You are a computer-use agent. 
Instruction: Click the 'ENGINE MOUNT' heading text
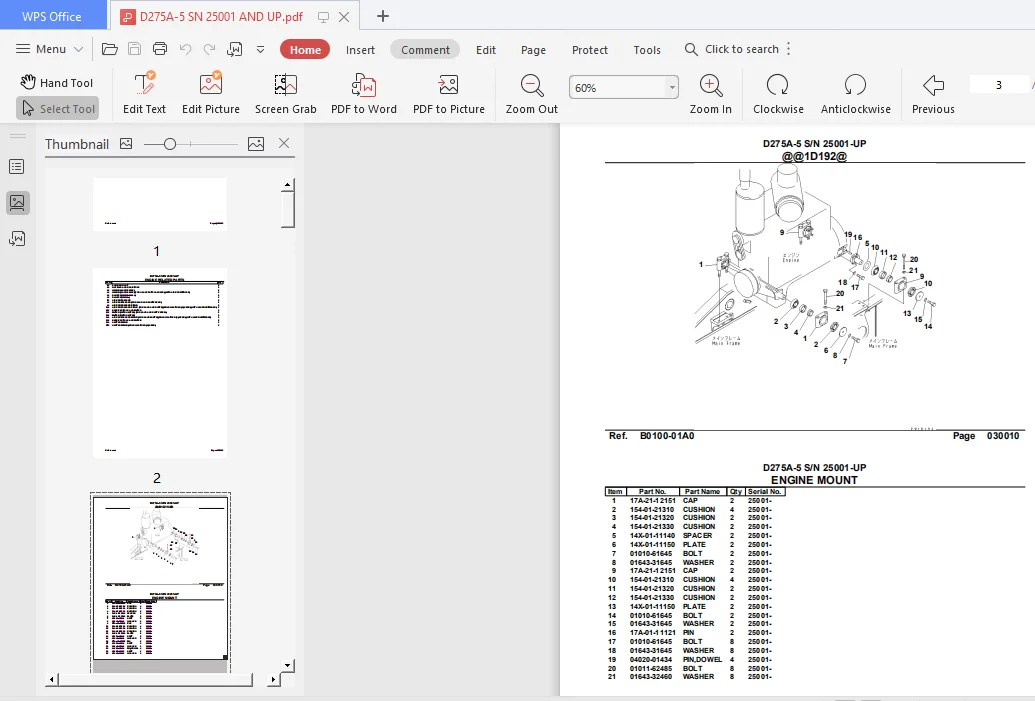pyautogui.click(x=814, y=480)
